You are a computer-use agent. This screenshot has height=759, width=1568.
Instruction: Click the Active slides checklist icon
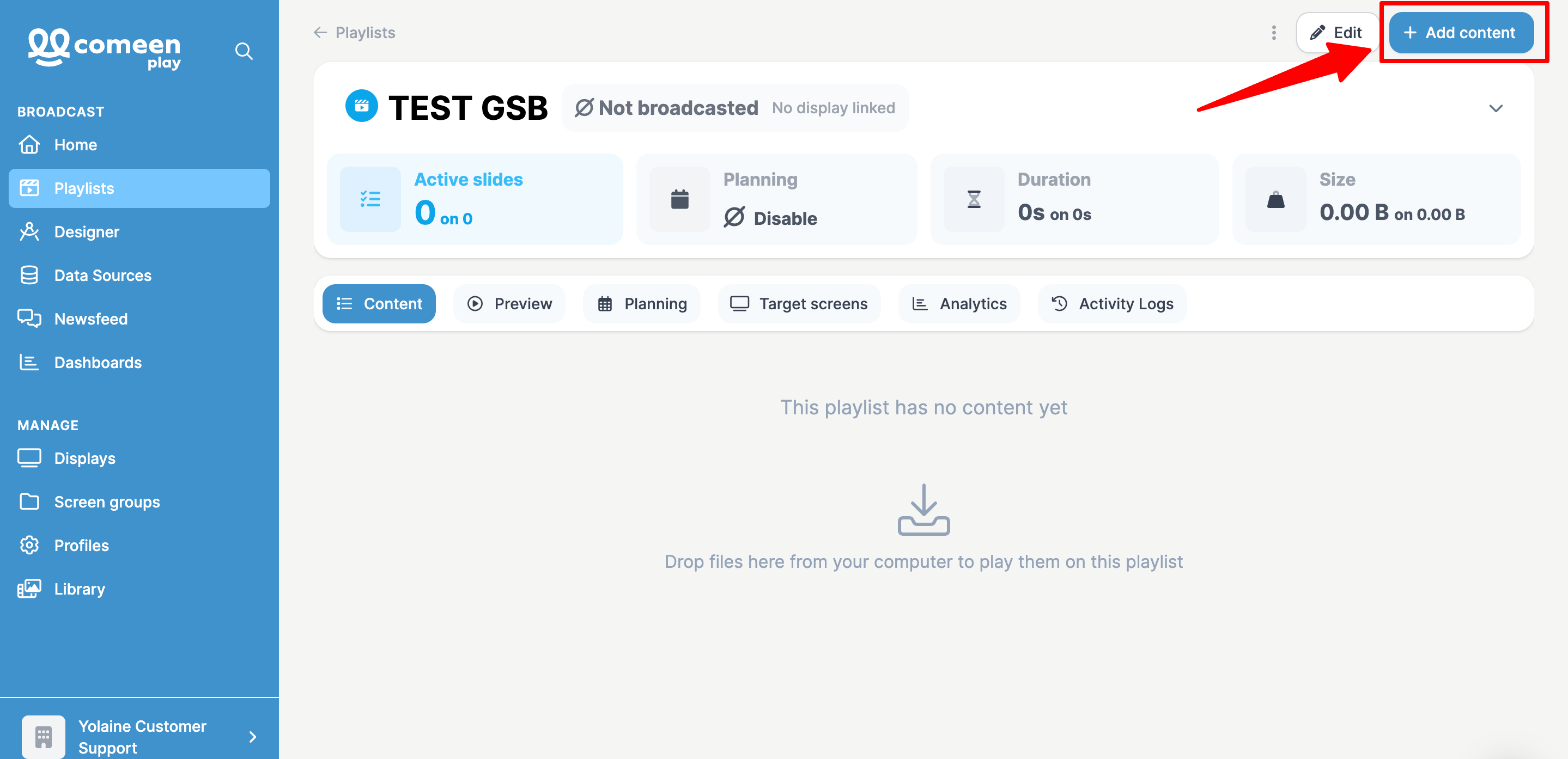tap(370, 199)
